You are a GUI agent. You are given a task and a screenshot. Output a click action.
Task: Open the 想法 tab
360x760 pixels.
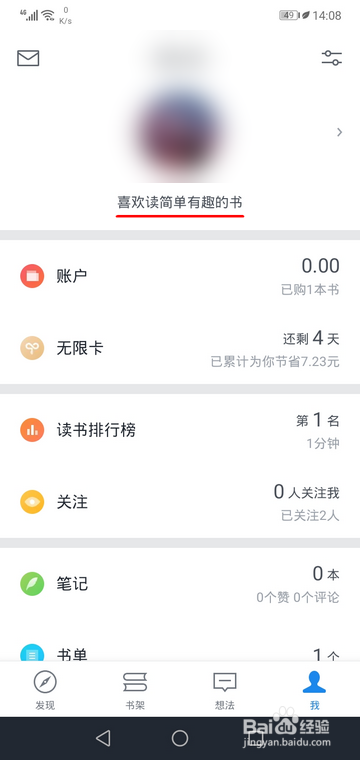coord(225,690)
